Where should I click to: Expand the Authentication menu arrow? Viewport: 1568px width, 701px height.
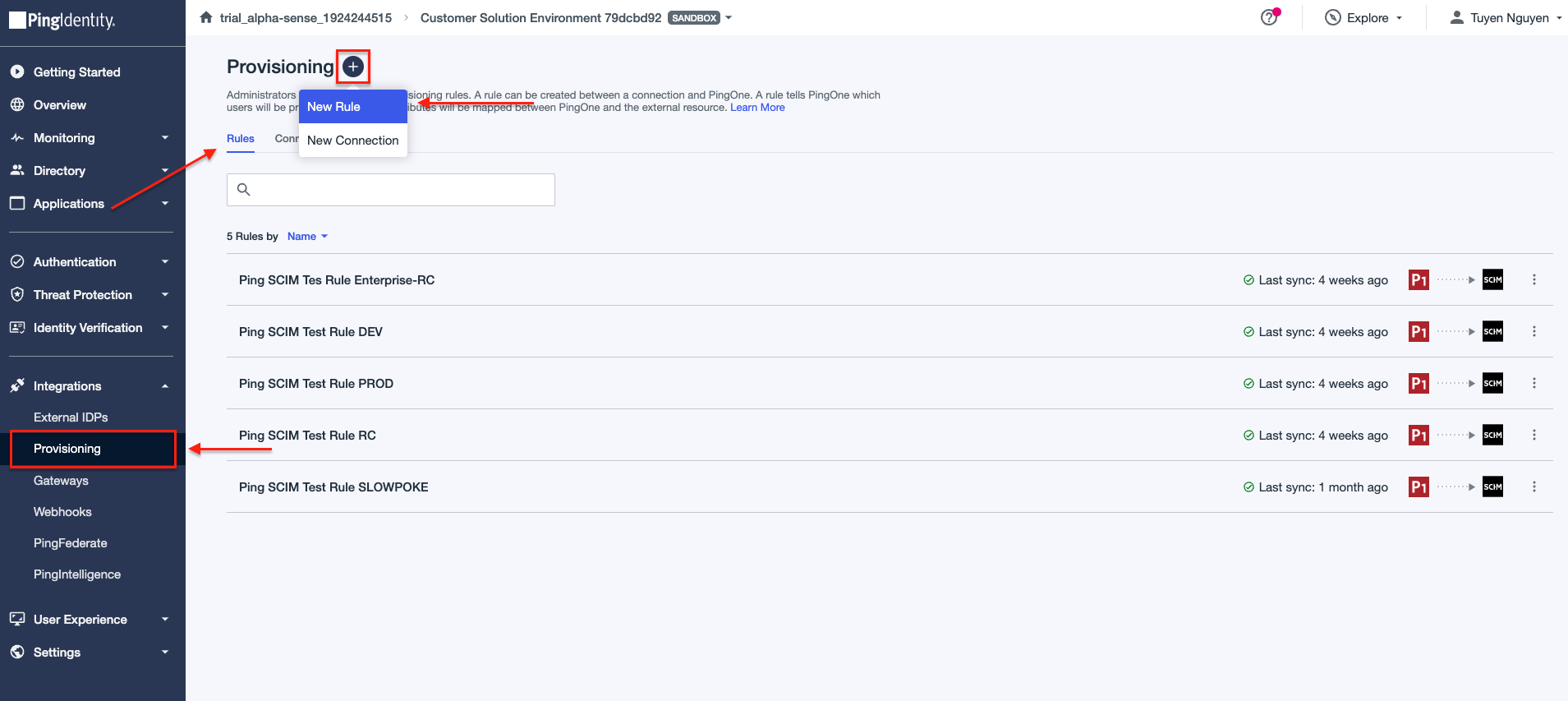[x=165, y=262]
